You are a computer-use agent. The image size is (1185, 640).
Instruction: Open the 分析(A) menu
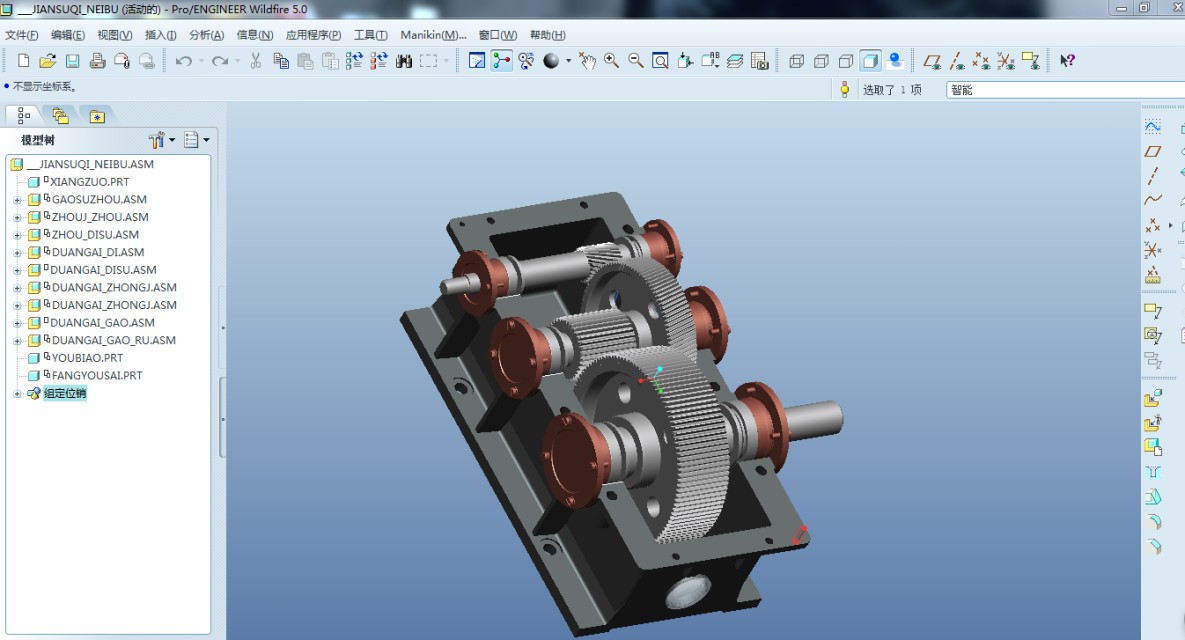pyautogui.click(x=206, y=35)
